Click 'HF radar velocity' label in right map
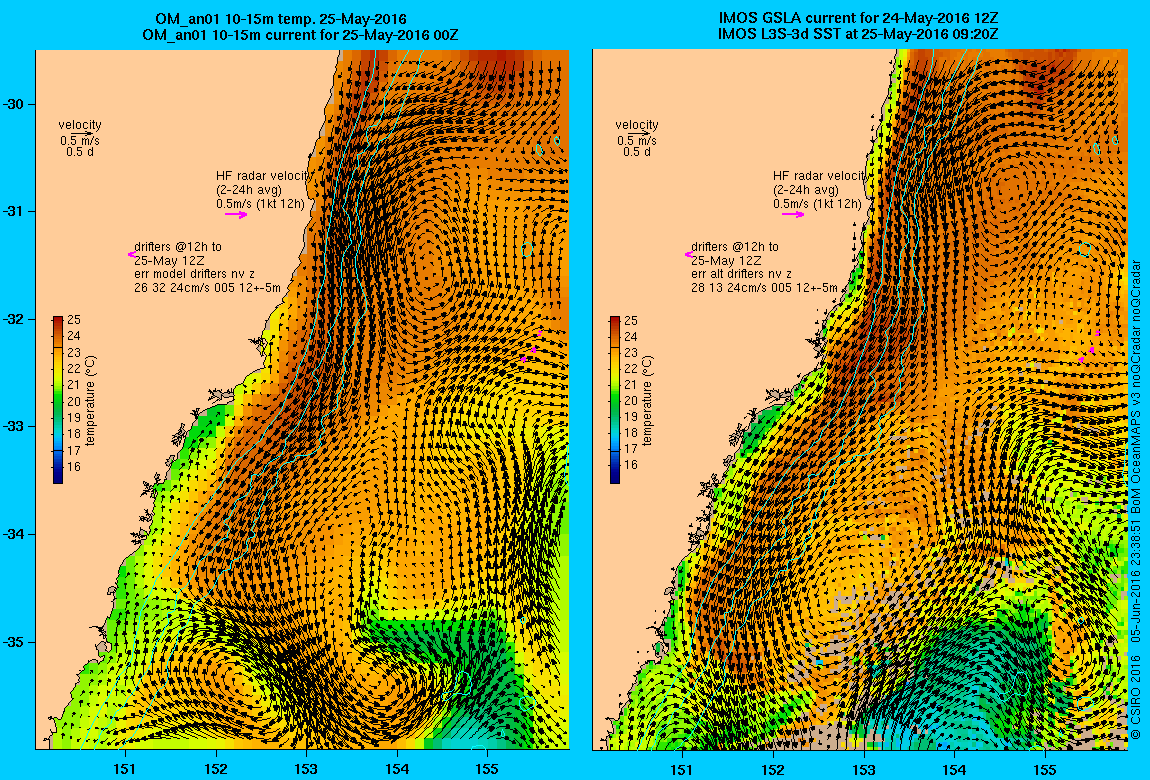The height and width of the screenshot is (780, 1150). pos(821,176)
